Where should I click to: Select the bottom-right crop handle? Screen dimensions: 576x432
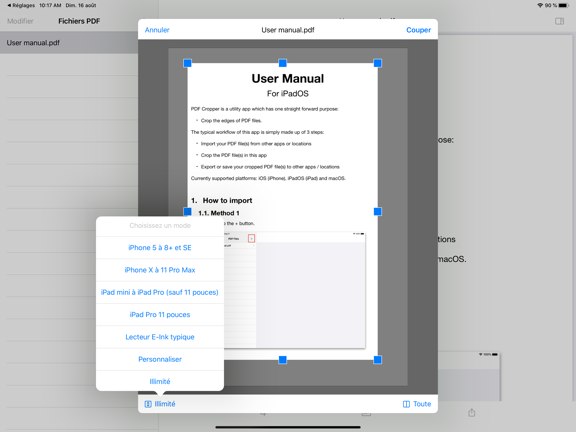tap(378, 360)
